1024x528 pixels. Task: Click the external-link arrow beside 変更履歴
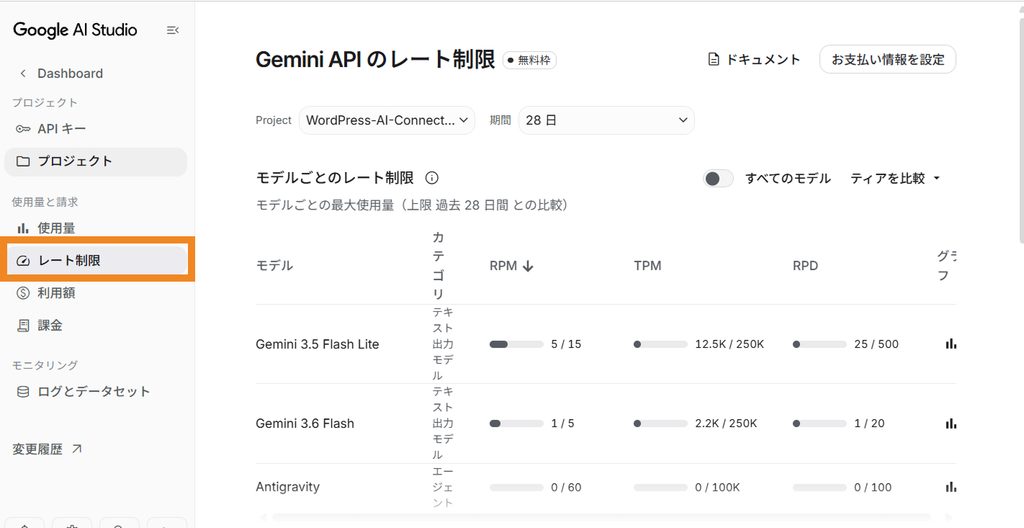76,449
